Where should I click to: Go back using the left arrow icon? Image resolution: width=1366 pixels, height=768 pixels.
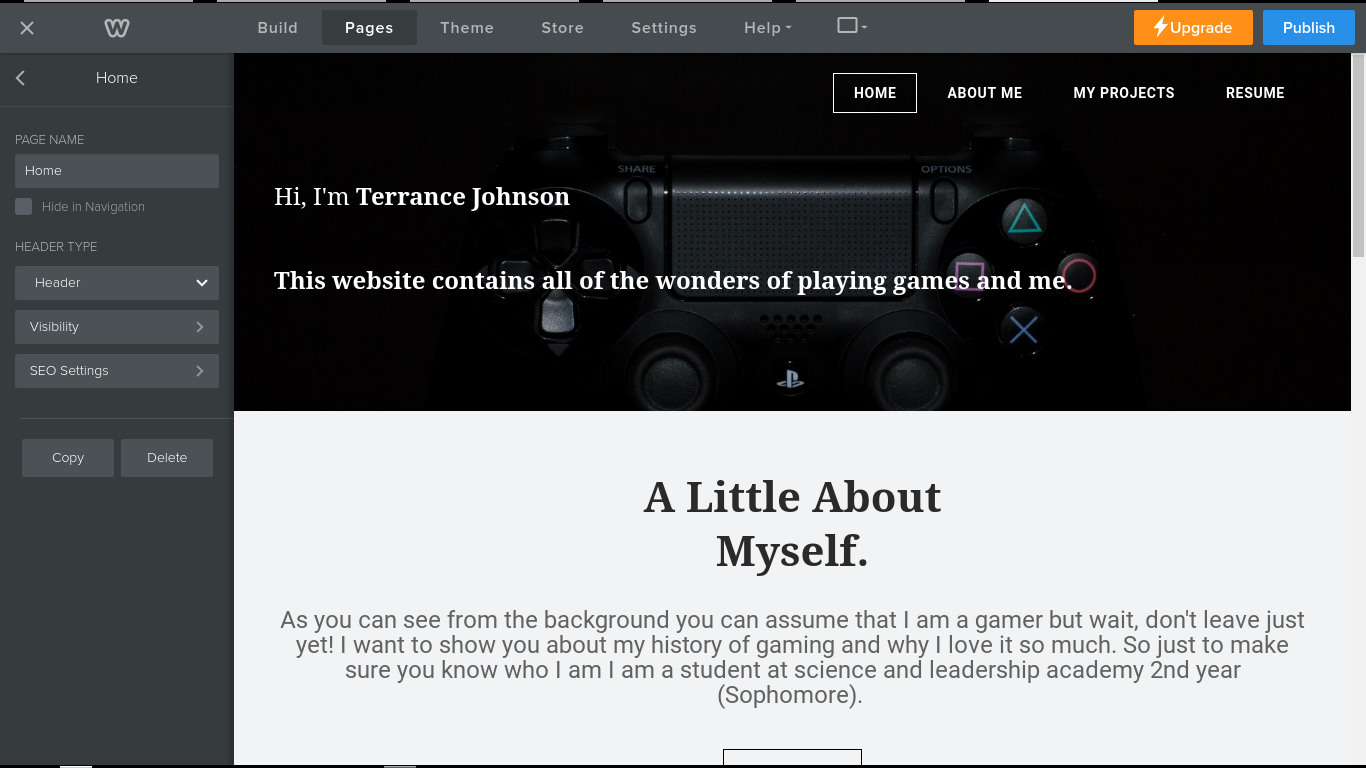21,78
